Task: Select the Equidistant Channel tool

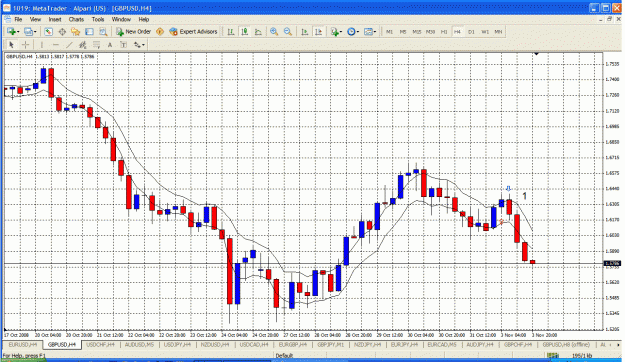Action: tap(83, 45)
